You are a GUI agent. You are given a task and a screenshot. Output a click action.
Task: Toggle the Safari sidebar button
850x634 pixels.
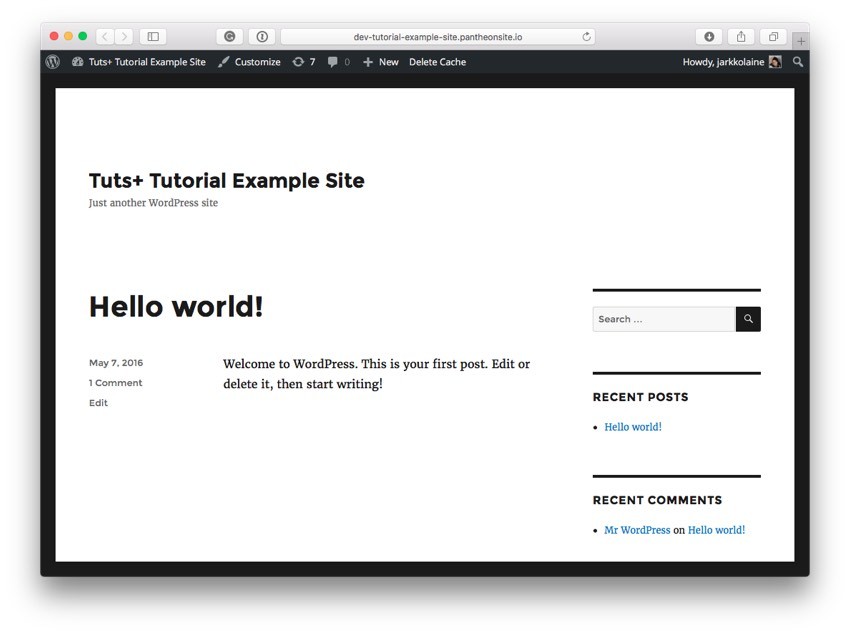[153, 36]
